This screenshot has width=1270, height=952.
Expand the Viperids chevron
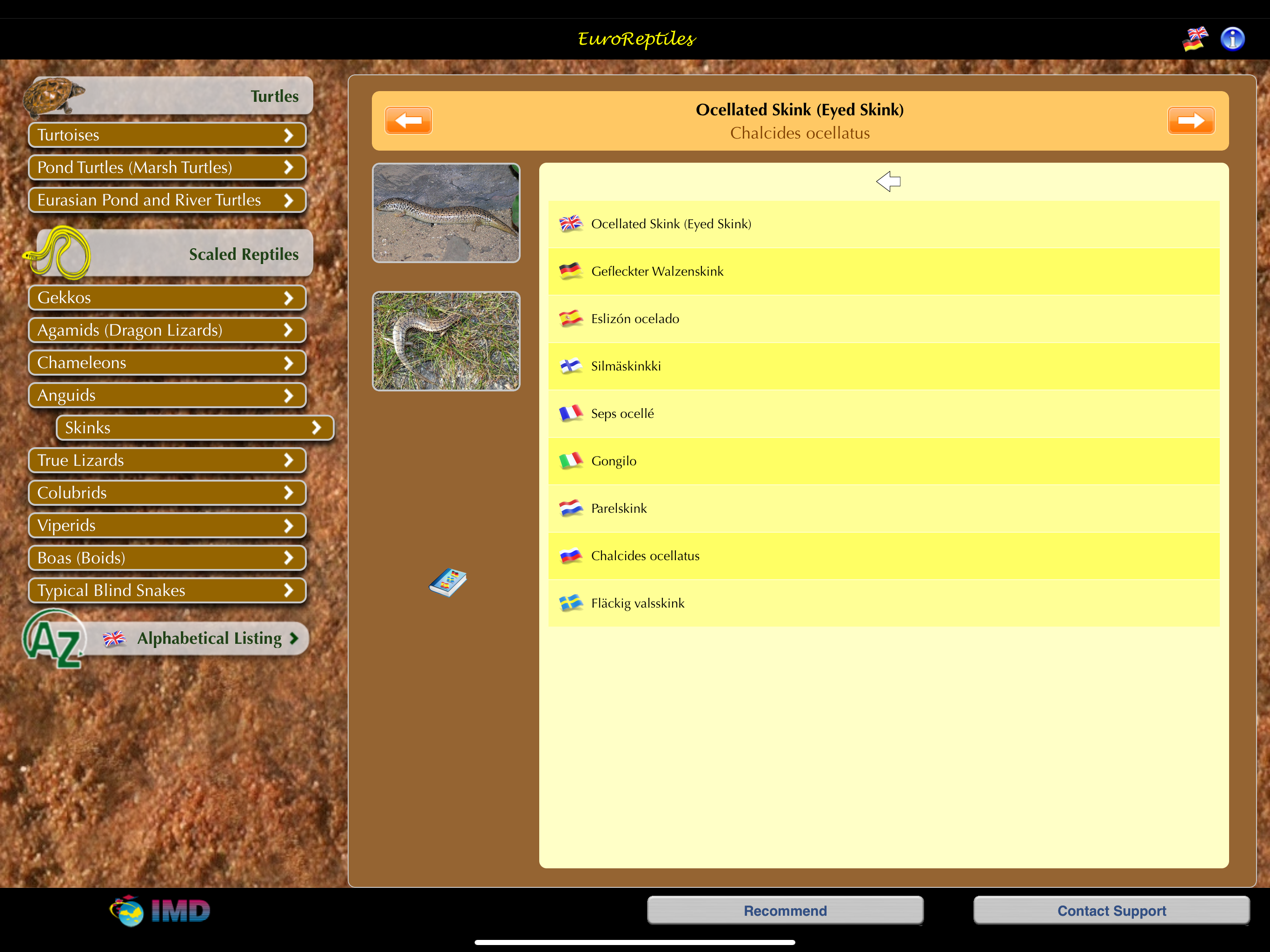point(289,525)
